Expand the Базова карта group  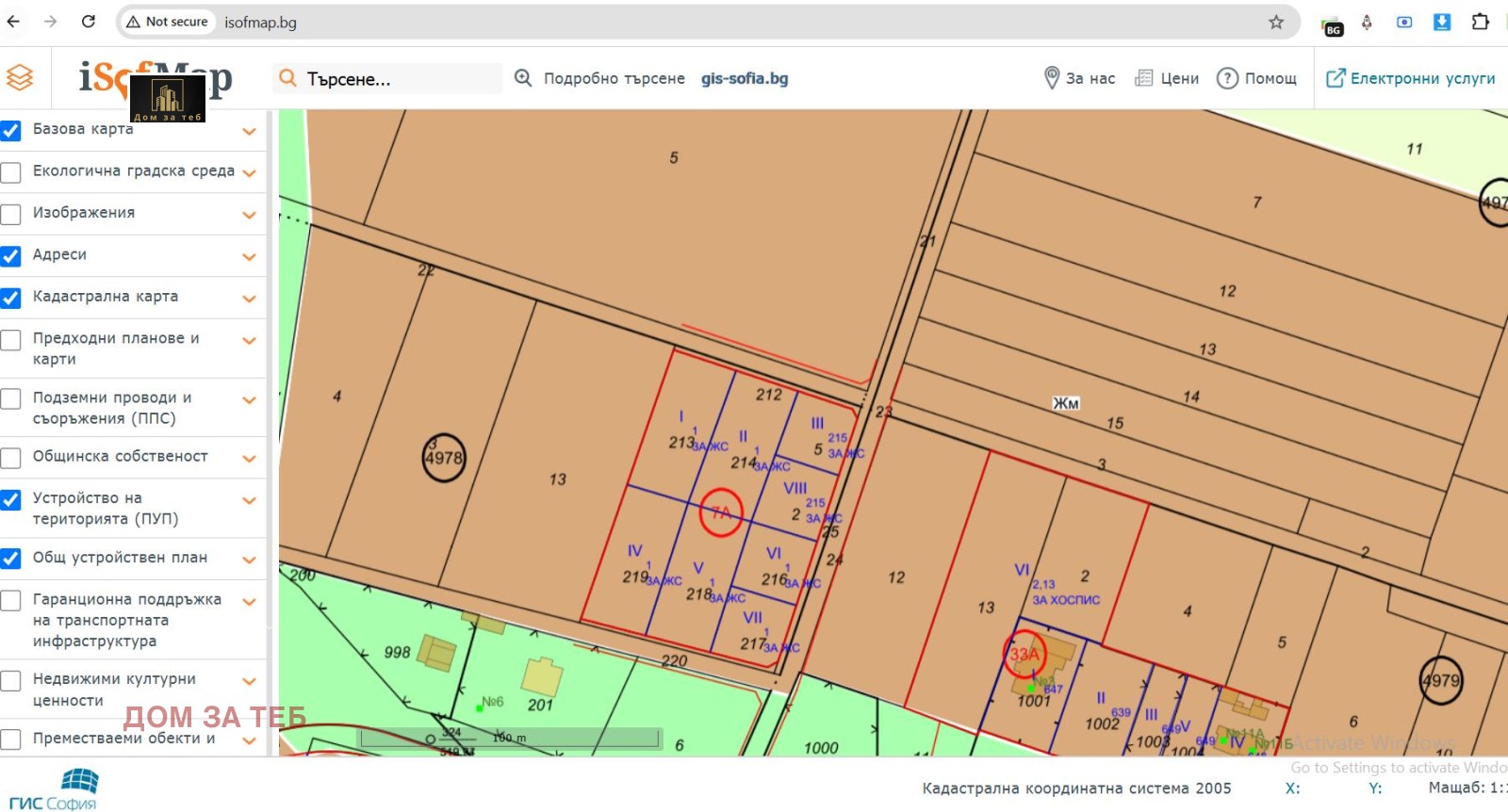click(x=249, y=132)
